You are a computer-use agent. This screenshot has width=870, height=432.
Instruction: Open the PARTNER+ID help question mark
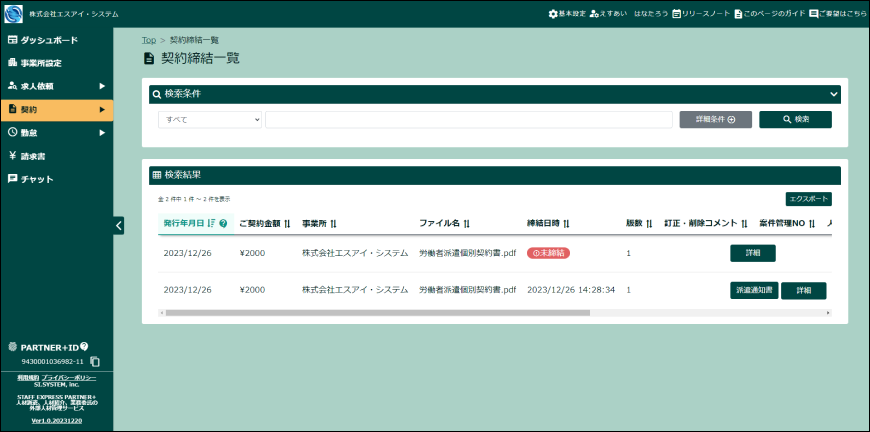coord(84,347)
